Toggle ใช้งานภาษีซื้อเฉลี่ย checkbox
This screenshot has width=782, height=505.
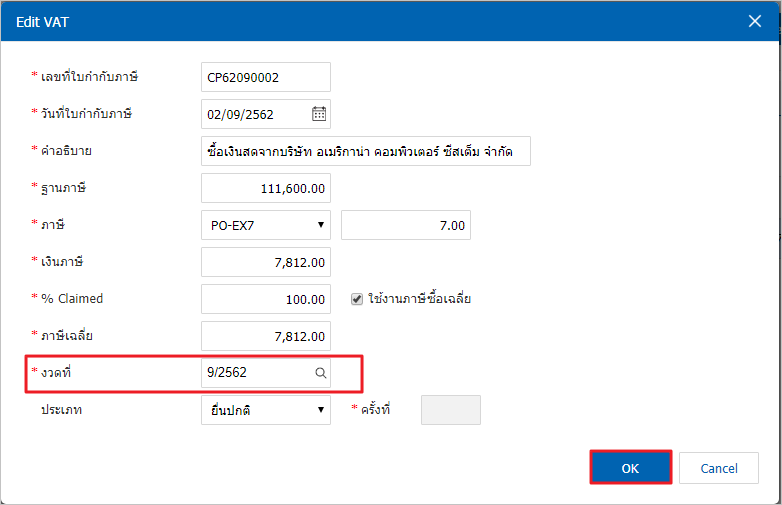357,299
